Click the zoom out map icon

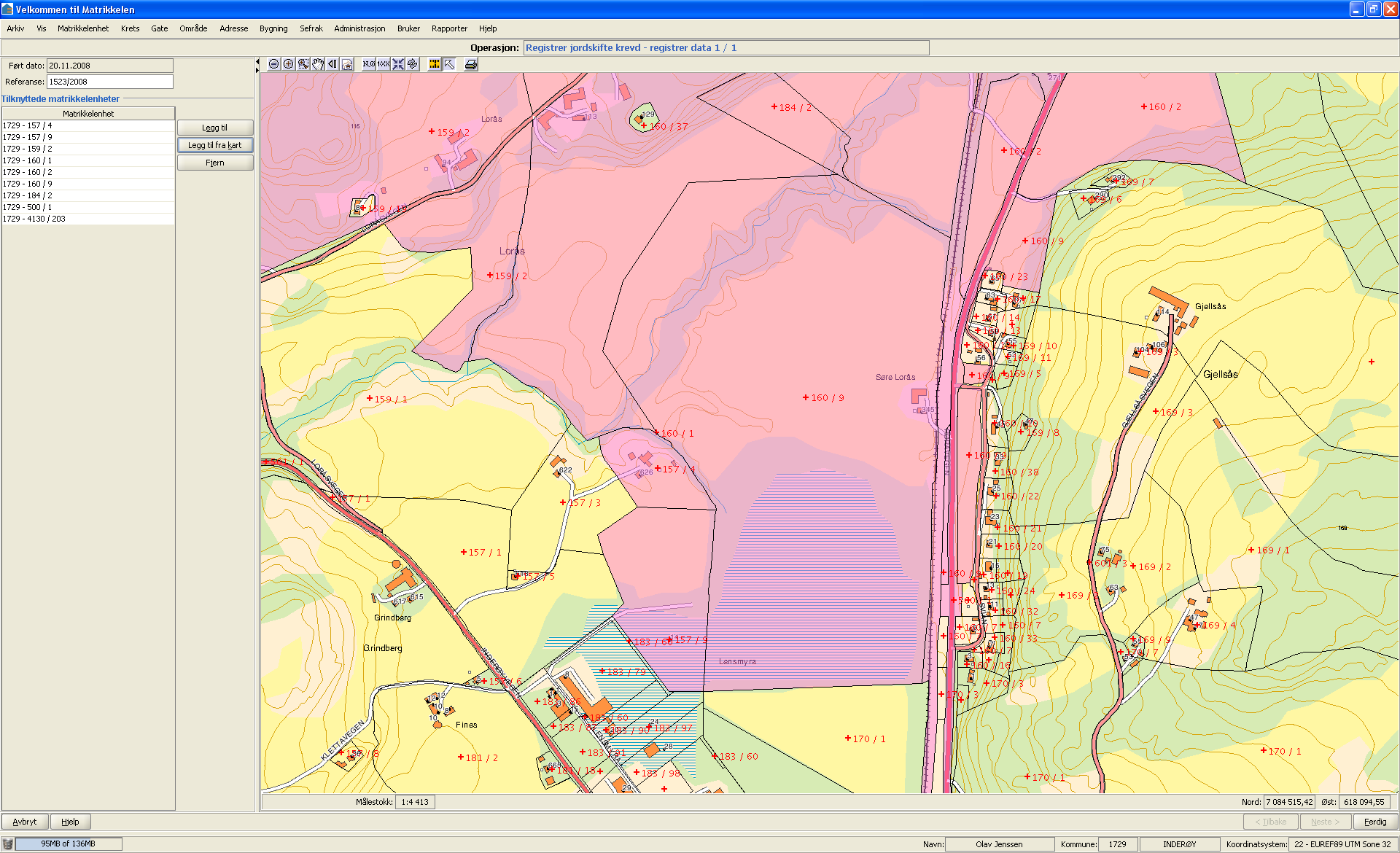pyautogui.click(x=273, y=64)
